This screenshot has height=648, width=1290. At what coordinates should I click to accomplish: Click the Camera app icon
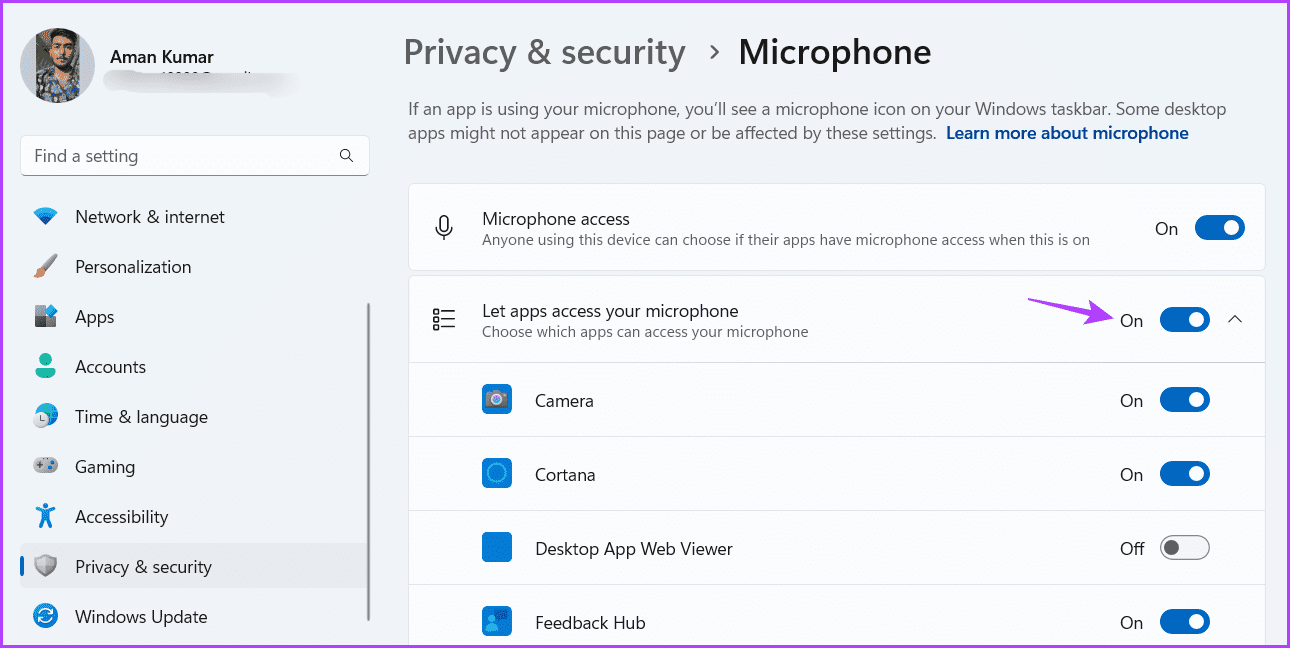[497, 400]
